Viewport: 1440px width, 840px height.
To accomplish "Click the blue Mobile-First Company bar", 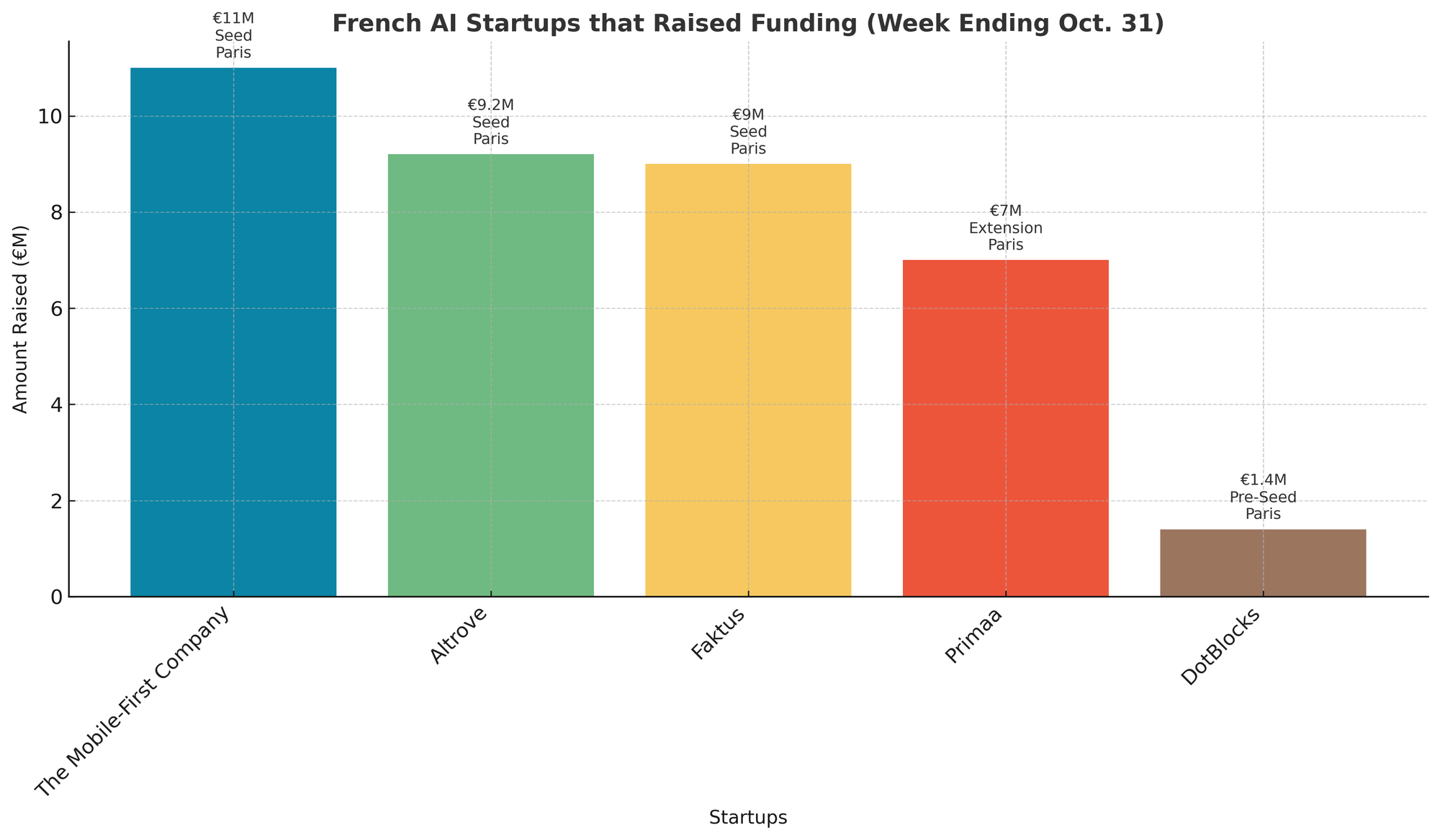I will [x=233, y=332].
